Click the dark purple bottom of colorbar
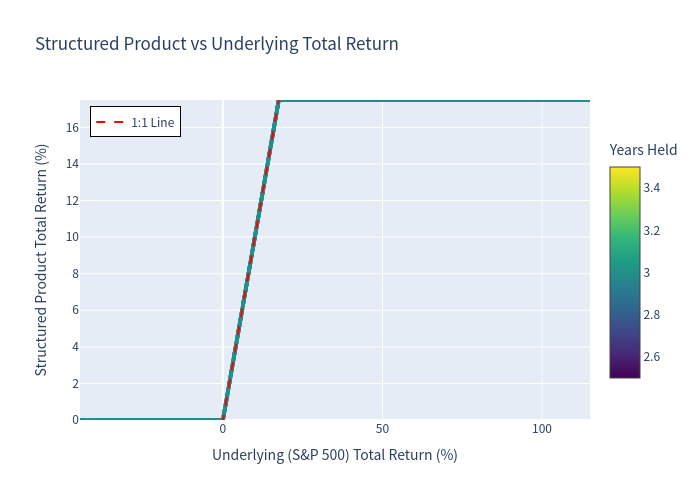700x500 pixels. point(625,373)
